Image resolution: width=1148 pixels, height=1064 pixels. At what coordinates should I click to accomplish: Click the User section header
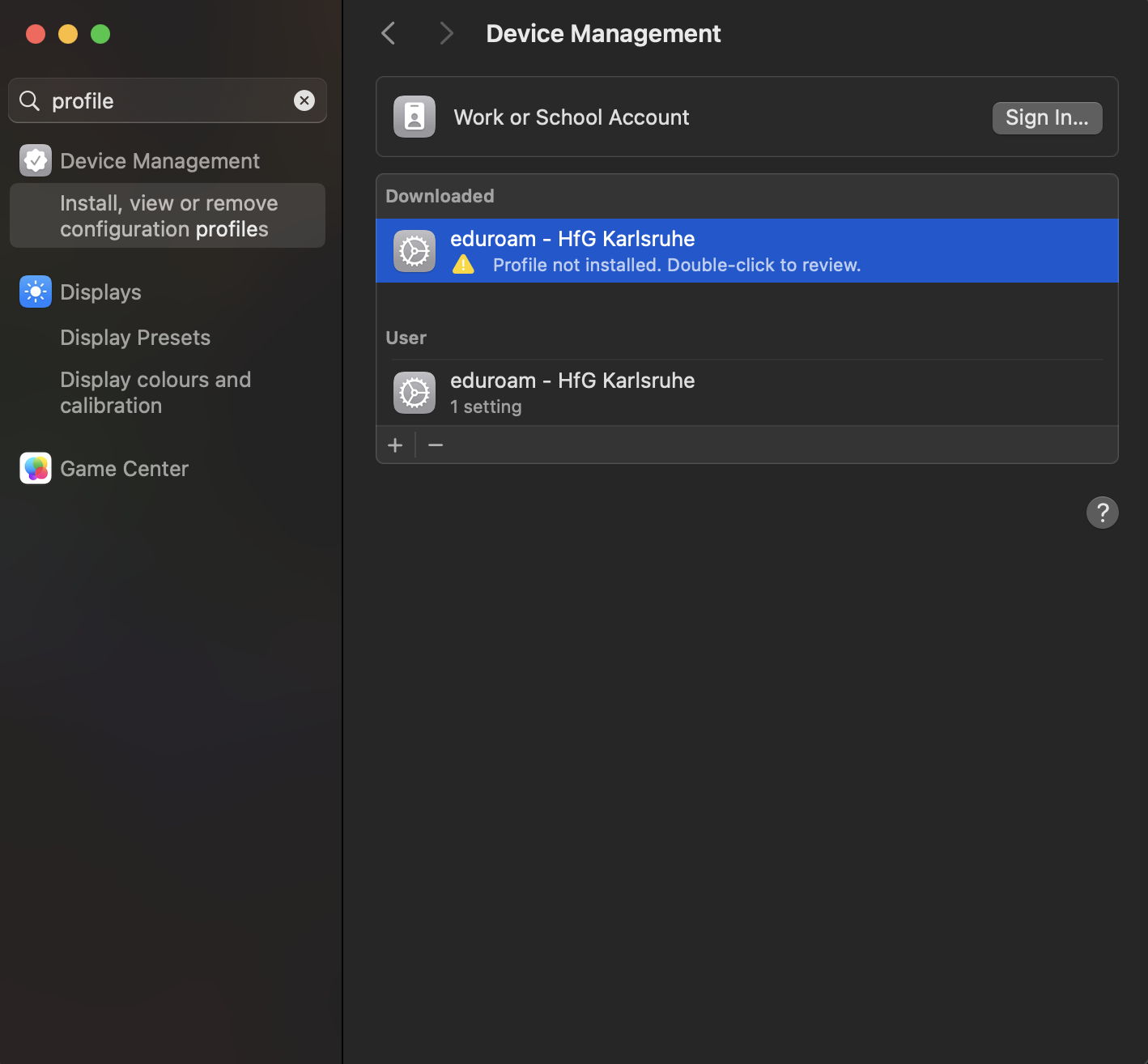(406, 338)
